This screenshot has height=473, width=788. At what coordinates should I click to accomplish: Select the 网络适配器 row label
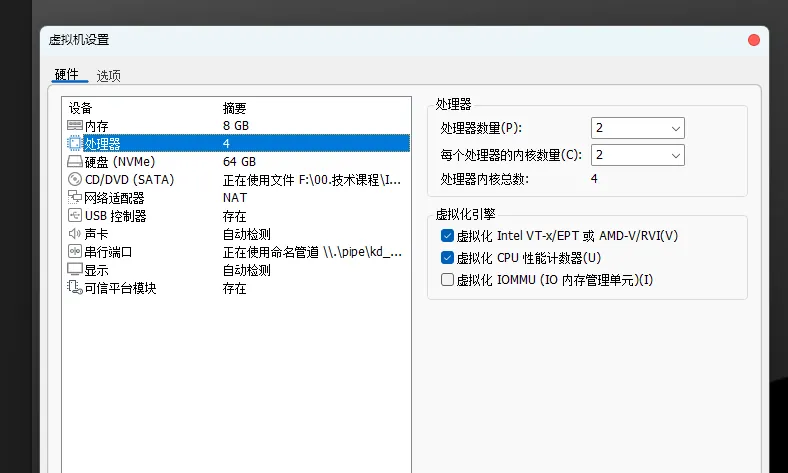click(x=115, y=198)
